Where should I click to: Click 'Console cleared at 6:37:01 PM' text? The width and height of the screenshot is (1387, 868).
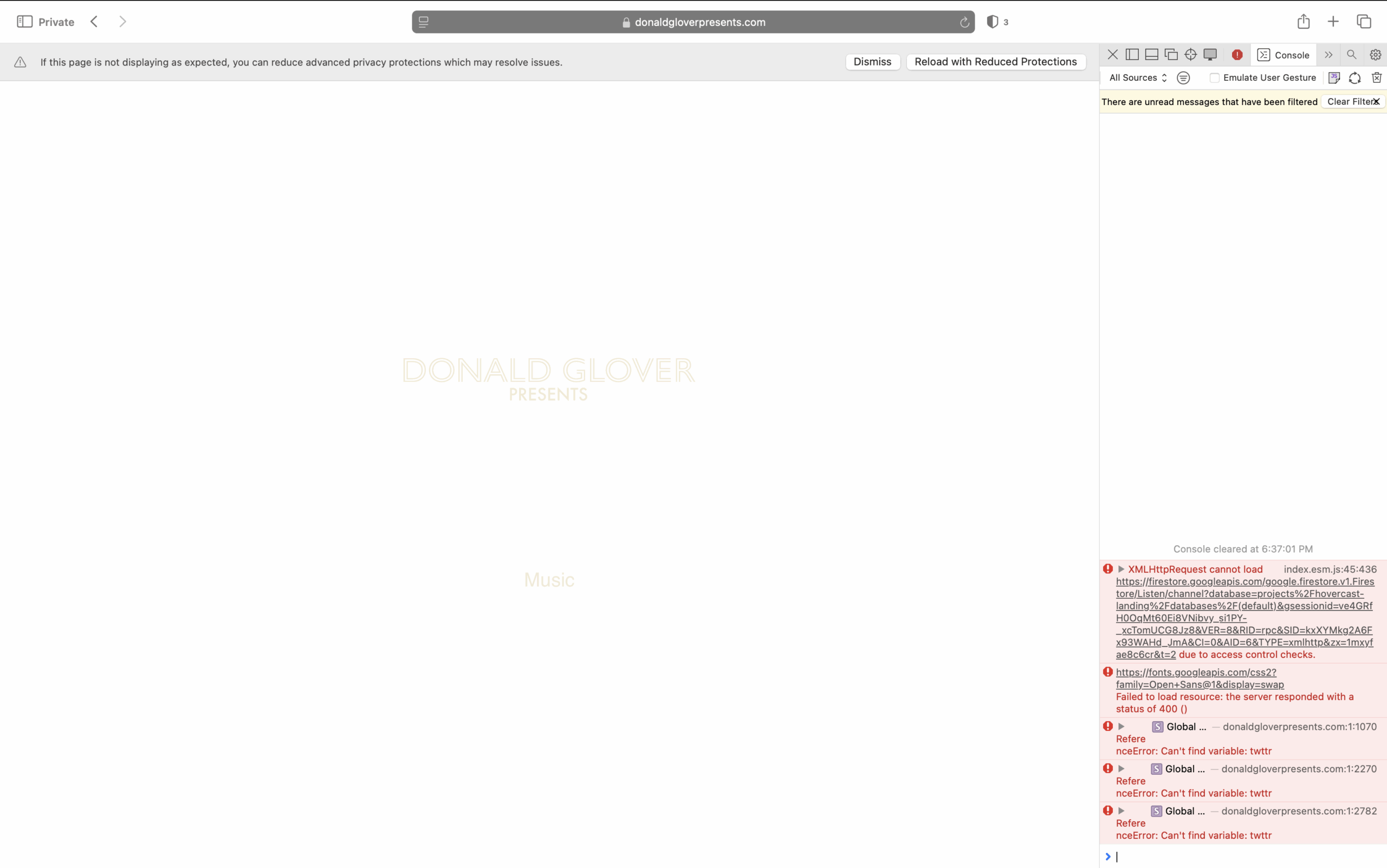(1243, 549)
